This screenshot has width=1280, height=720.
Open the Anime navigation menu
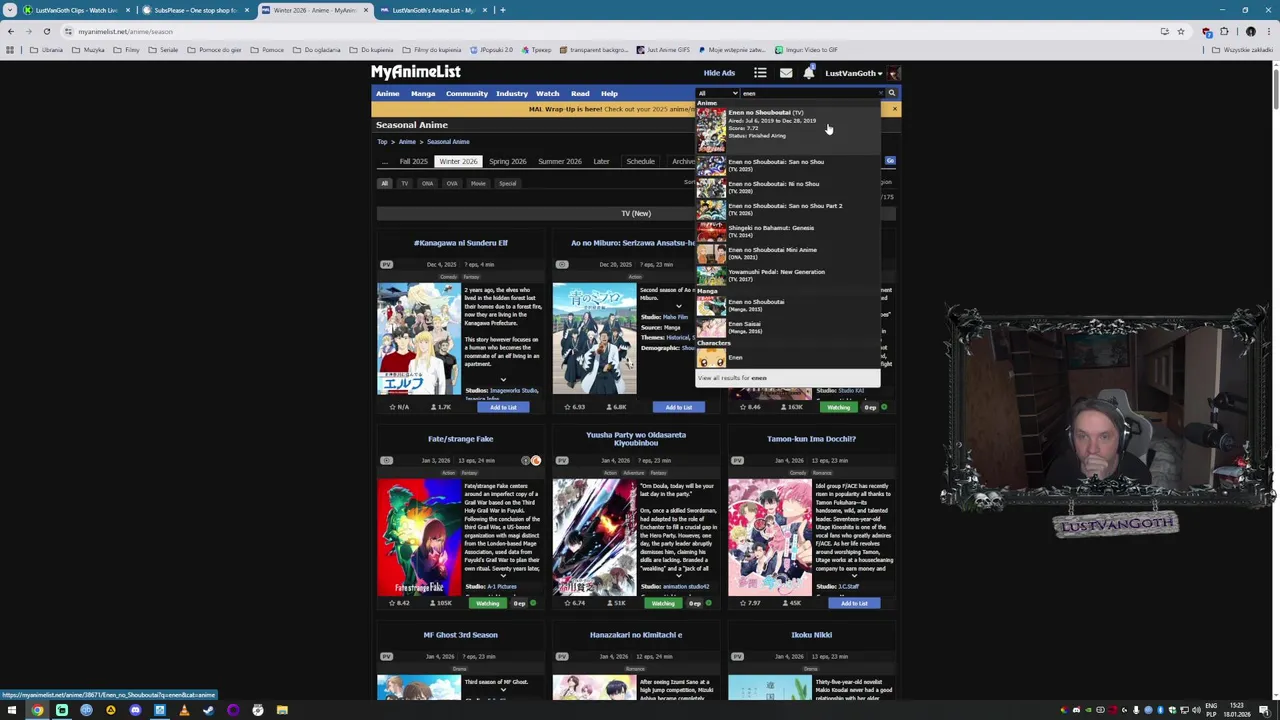pos(387,93)
